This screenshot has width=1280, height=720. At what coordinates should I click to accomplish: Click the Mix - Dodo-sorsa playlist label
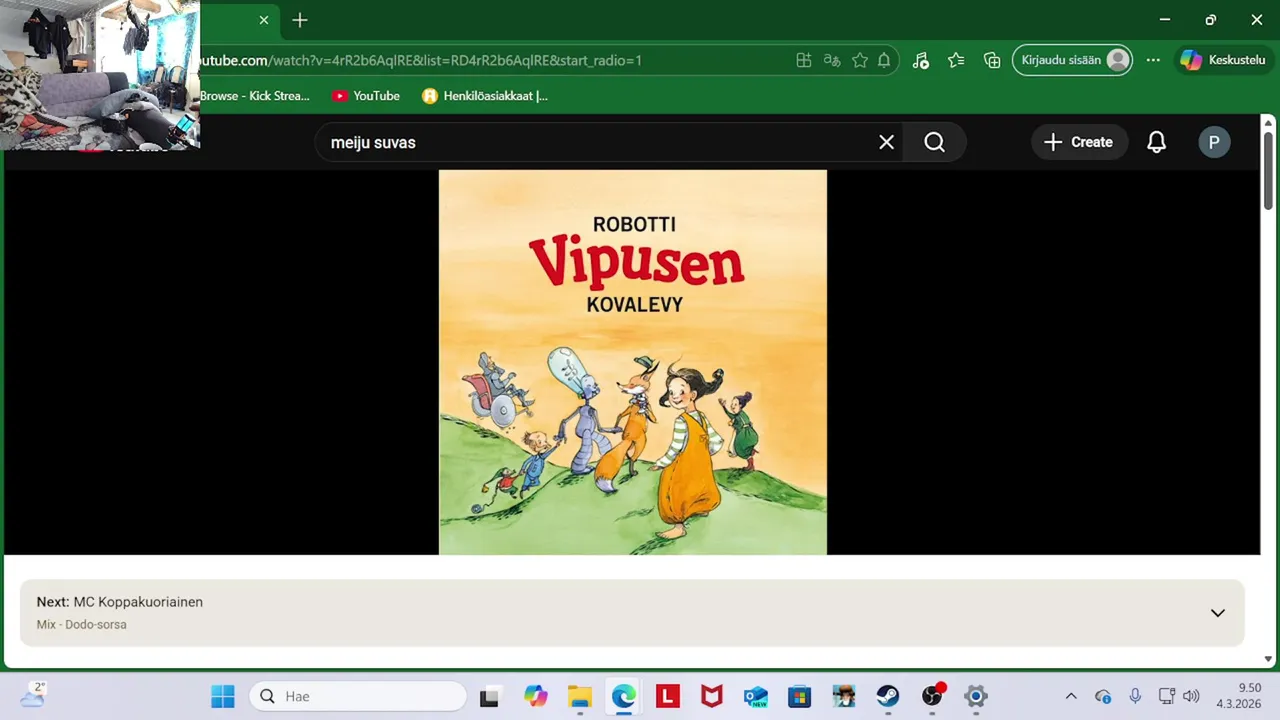[x=81, y=625]
